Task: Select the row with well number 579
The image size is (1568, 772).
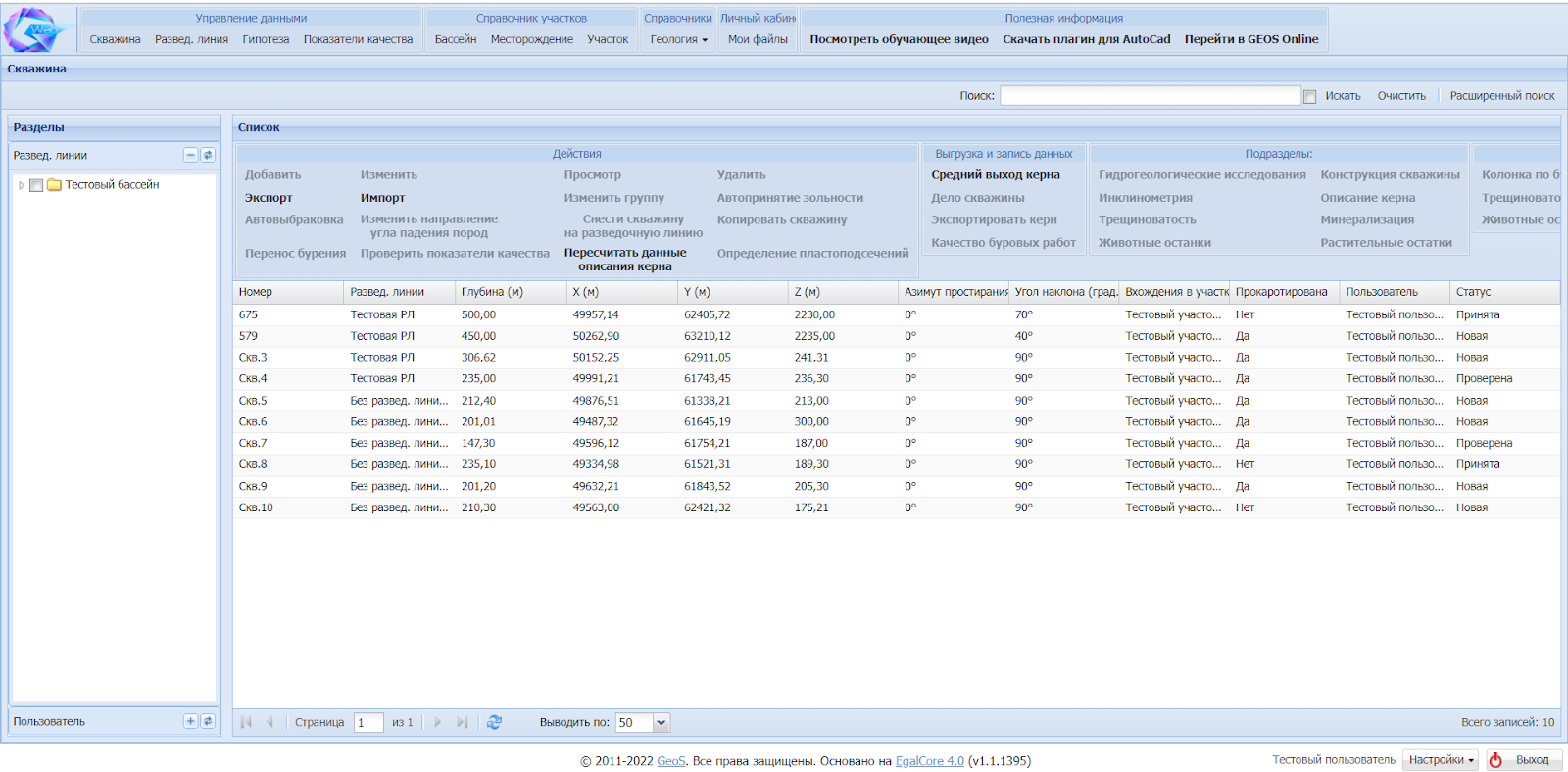Action: (896, 336)
